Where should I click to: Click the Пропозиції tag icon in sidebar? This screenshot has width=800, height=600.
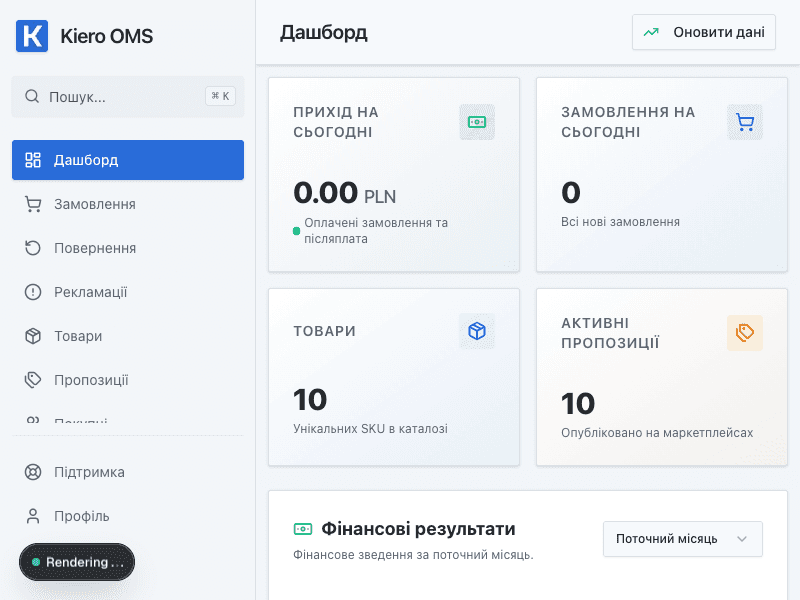(x=33, y=380)
